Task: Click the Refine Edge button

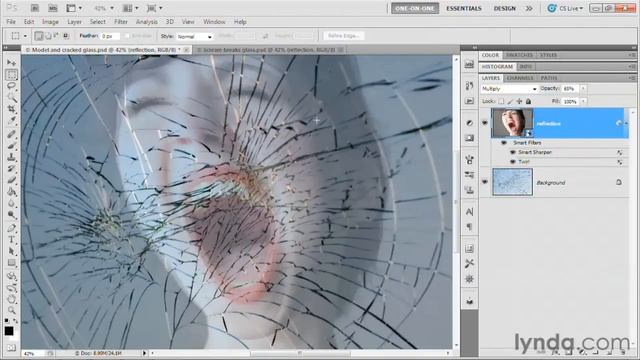Action: point(344,36)
